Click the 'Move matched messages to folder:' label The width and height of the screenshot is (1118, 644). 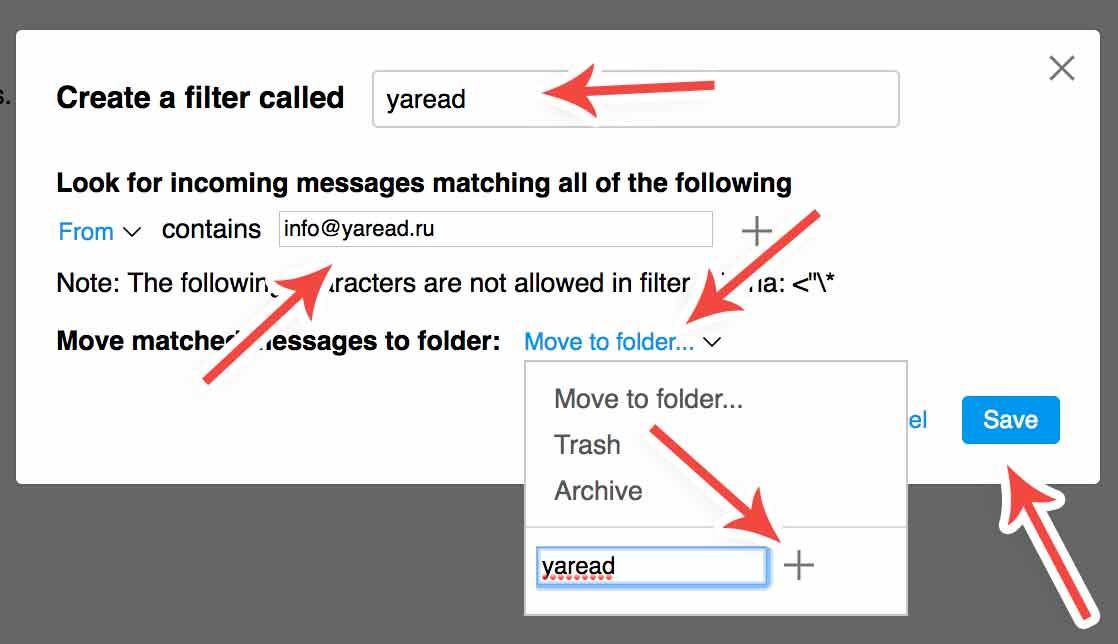point(278,341)
